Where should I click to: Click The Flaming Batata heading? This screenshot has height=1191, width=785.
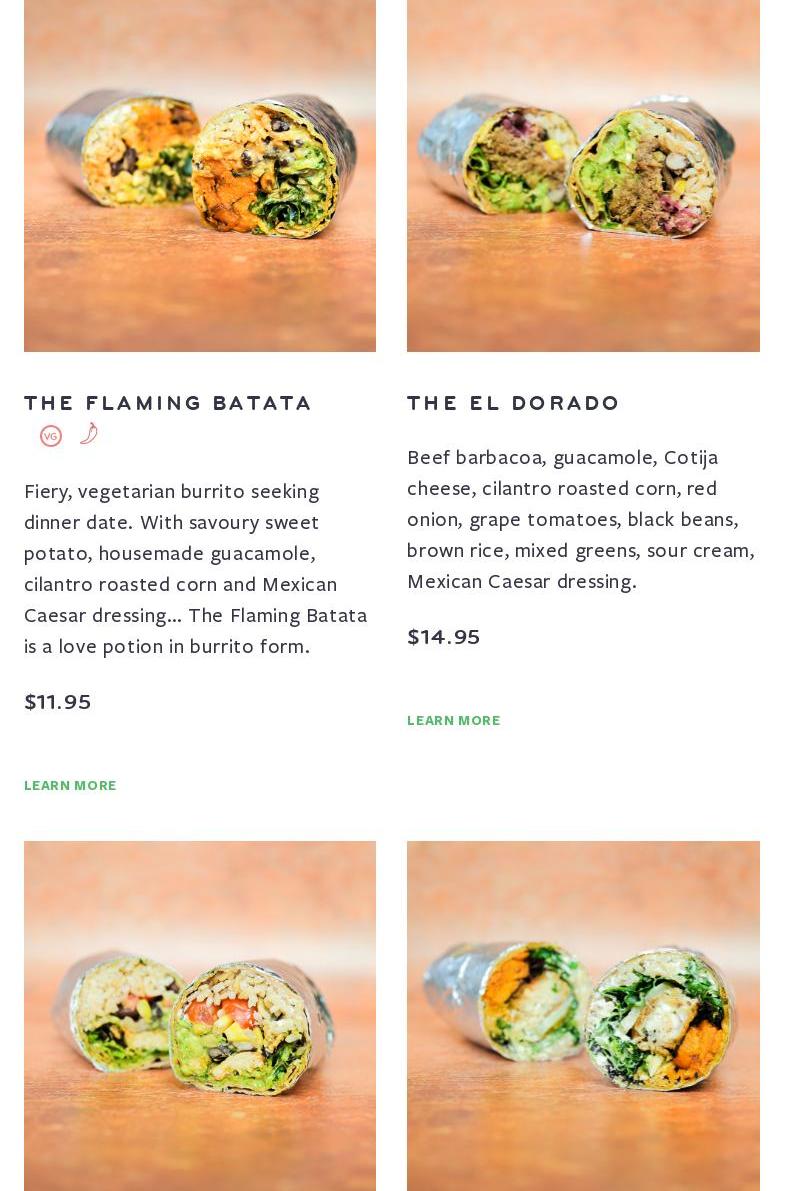click(x=168, y=403)
